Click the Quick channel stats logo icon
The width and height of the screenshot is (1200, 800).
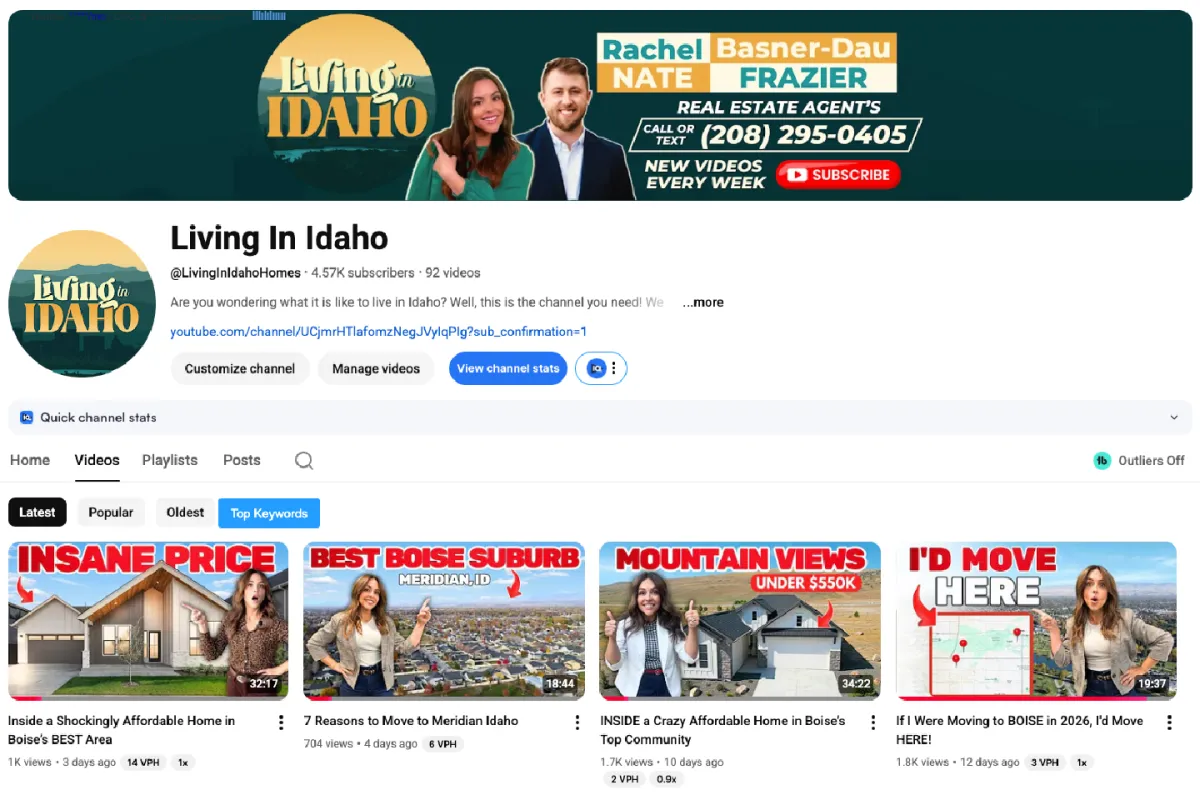pyautogui.click(x=27, y=418)
